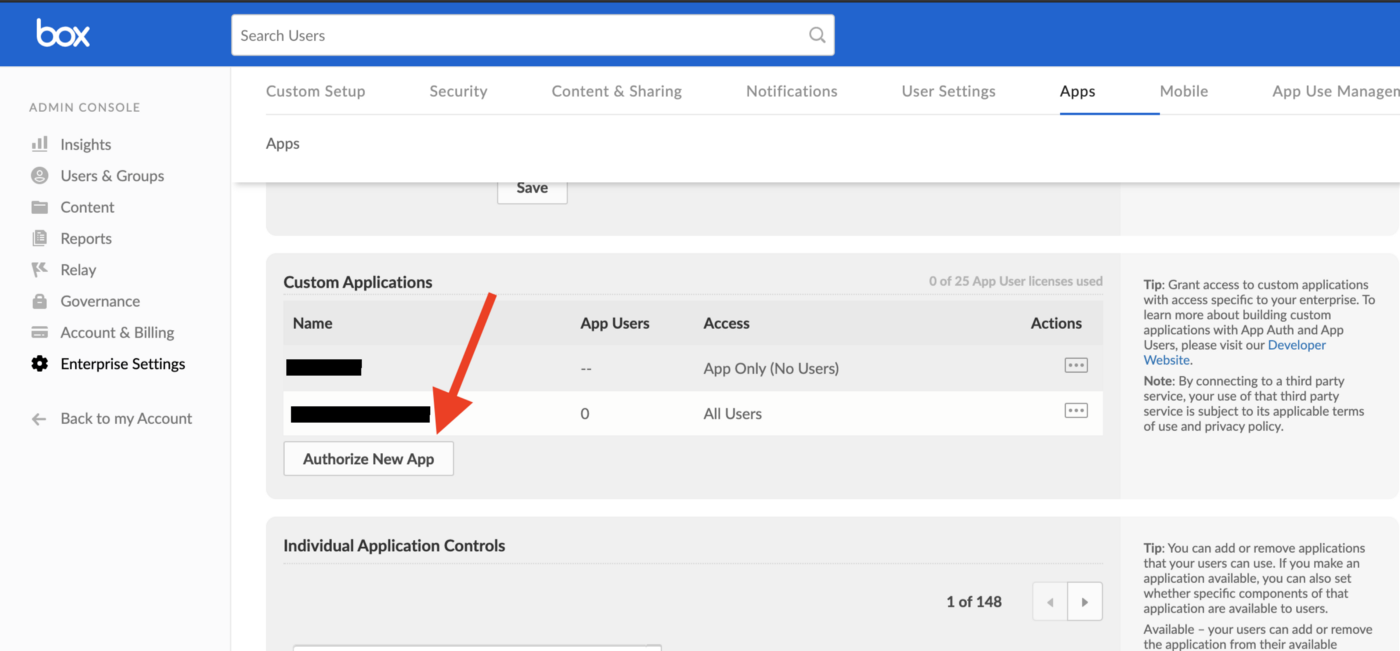Click the Account & Billing card icon
The image size is (1400, 651).
pos(40,332)
